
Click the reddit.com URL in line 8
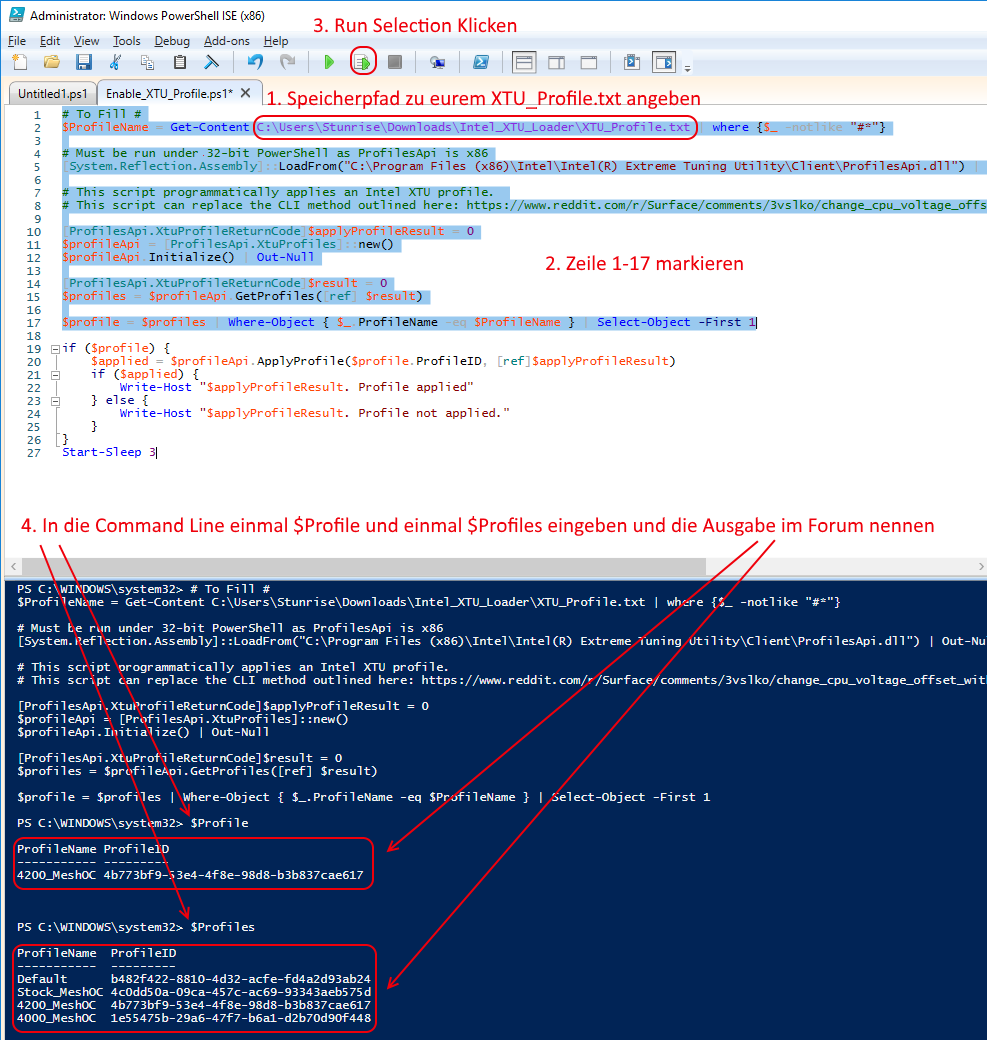pyautogui.click(x=726, y=205)
